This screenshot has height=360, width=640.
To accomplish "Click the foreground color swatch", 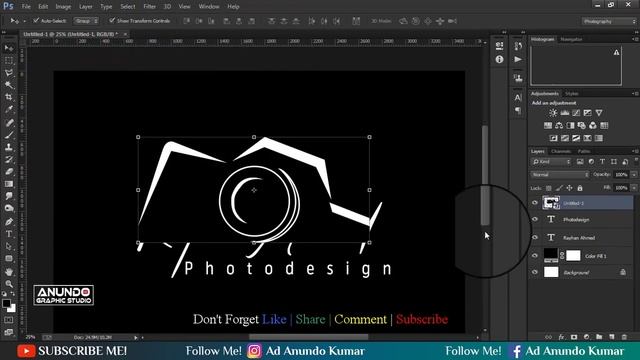I will pyautogui.click(x=6, y=303).
